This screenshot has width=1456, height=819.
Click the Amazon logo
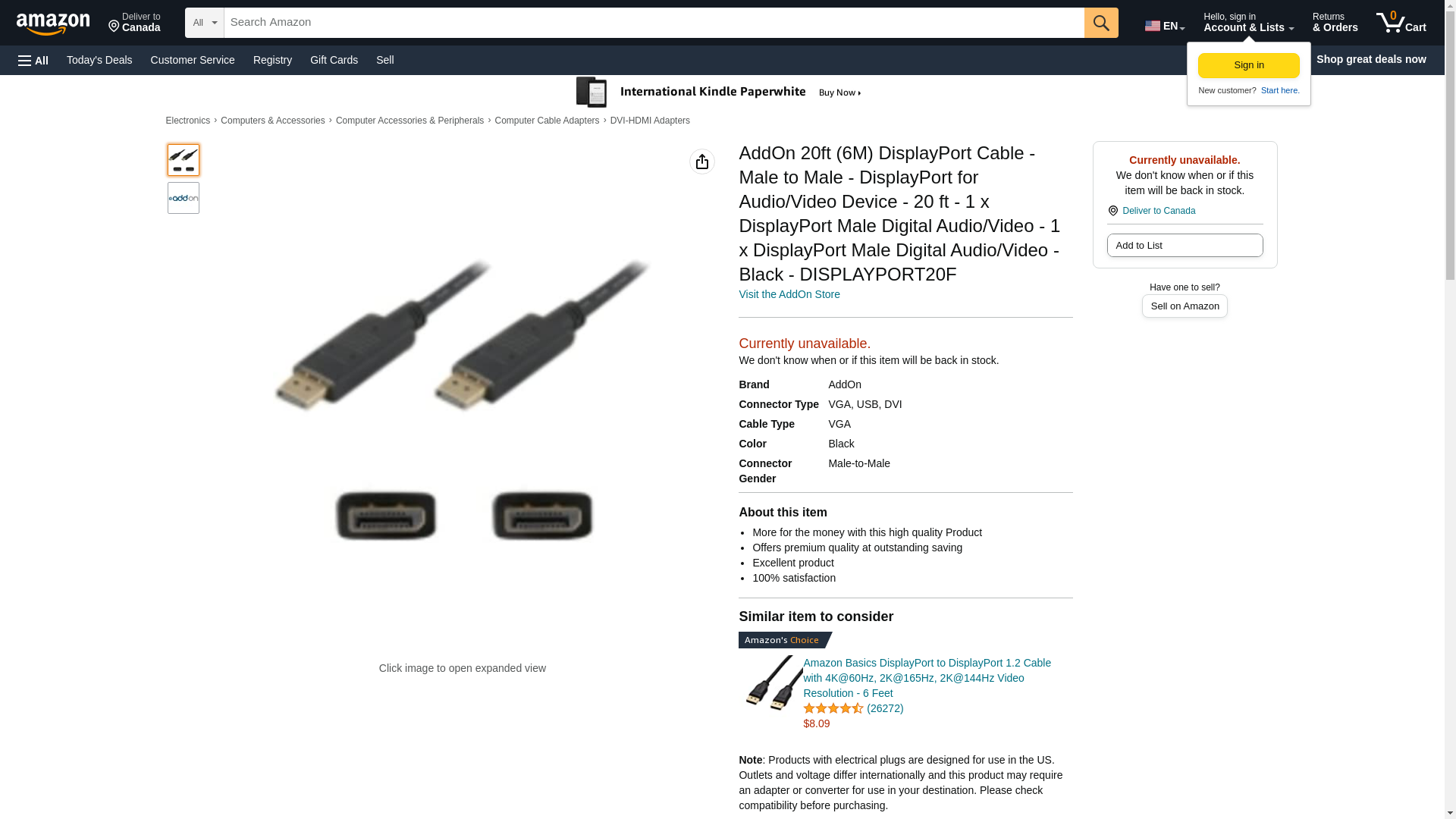(x=53, y=24)
